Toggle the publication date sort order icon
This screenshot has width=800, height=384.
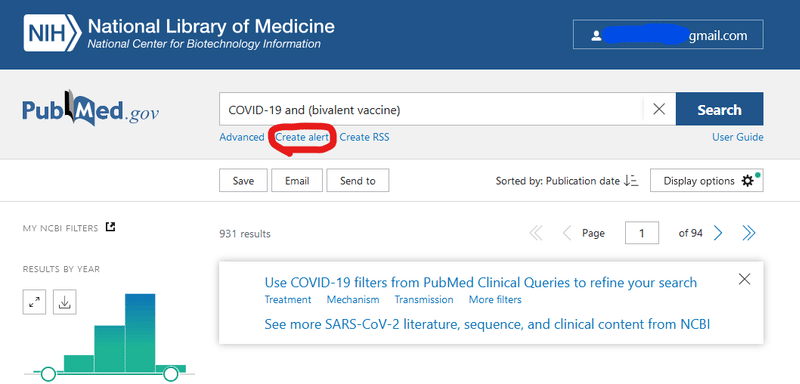(631, 181)
